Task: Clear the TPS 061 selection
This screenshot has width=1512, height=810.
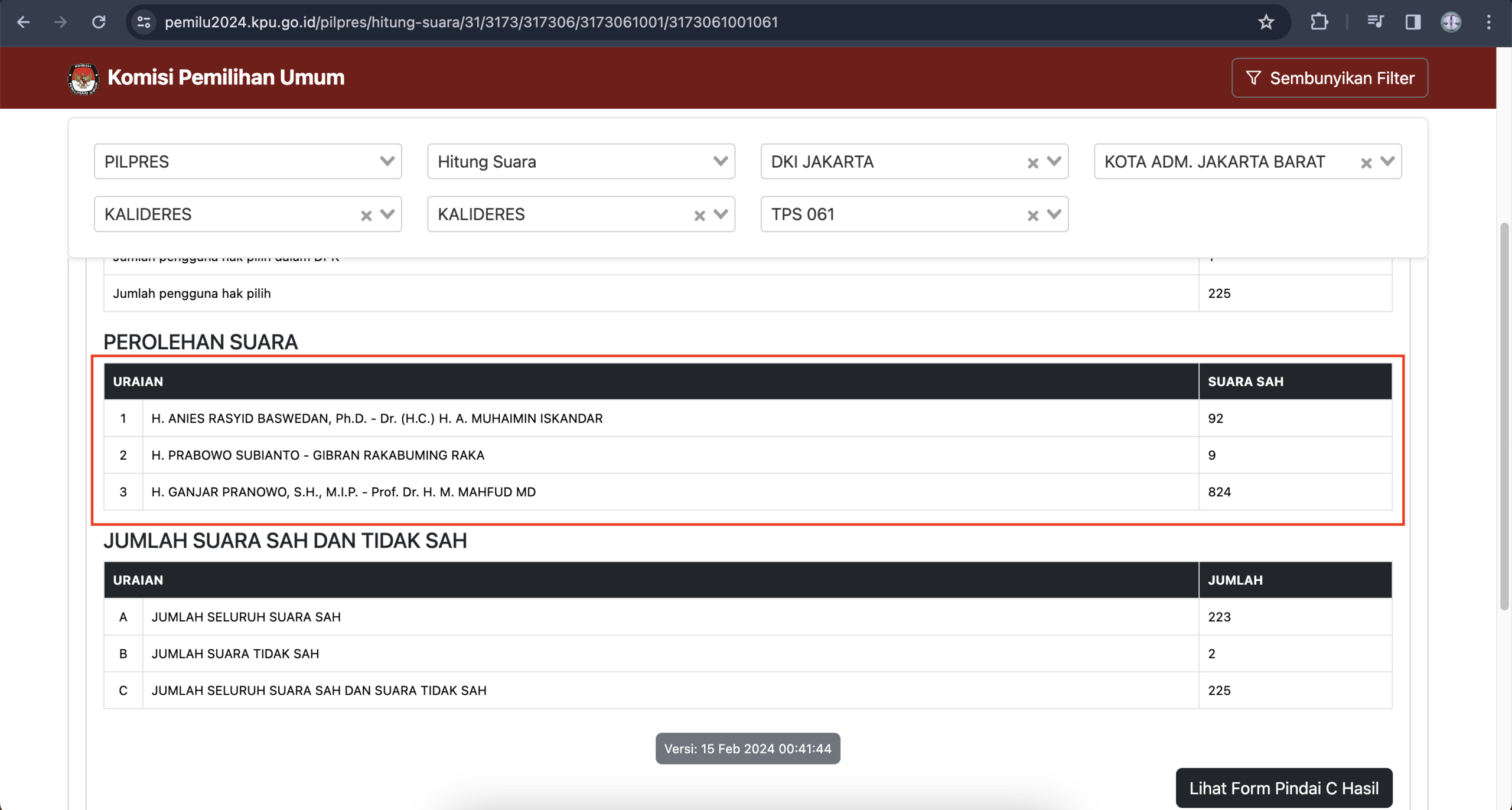Action: (1032, 216)
